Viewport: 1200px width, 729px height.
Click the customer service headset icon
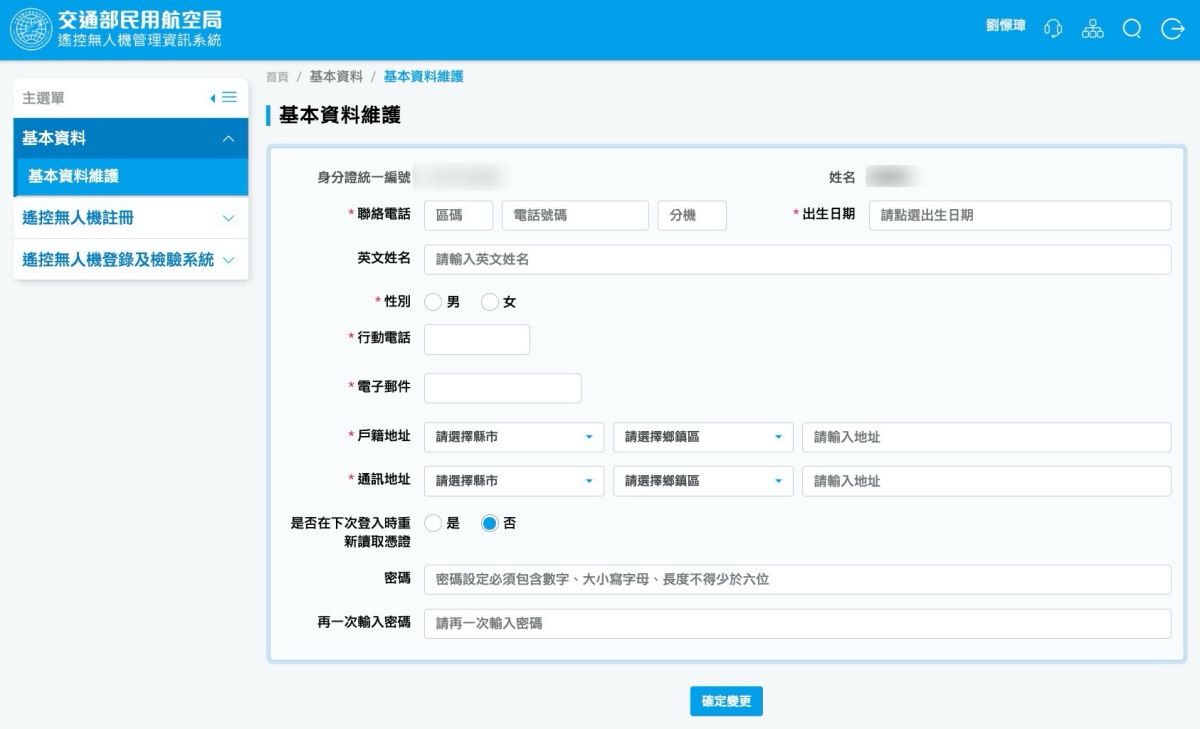pyautogui.click(x=1053, y=29)
